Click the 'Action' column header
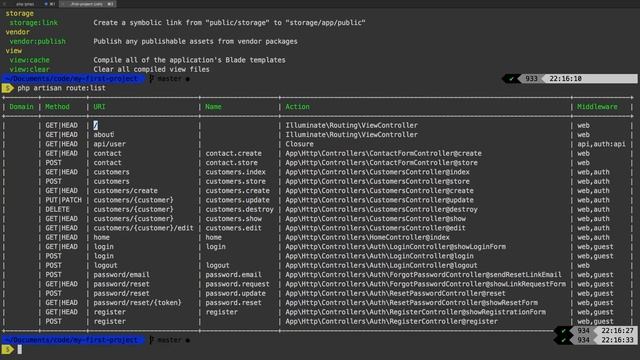The image size is (640, 360). 297,107
